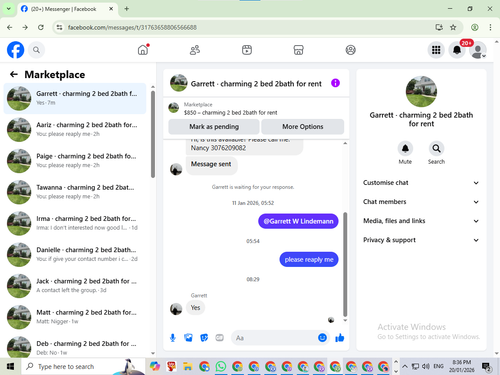Open the Jack conversation in the list

point(75,286)
